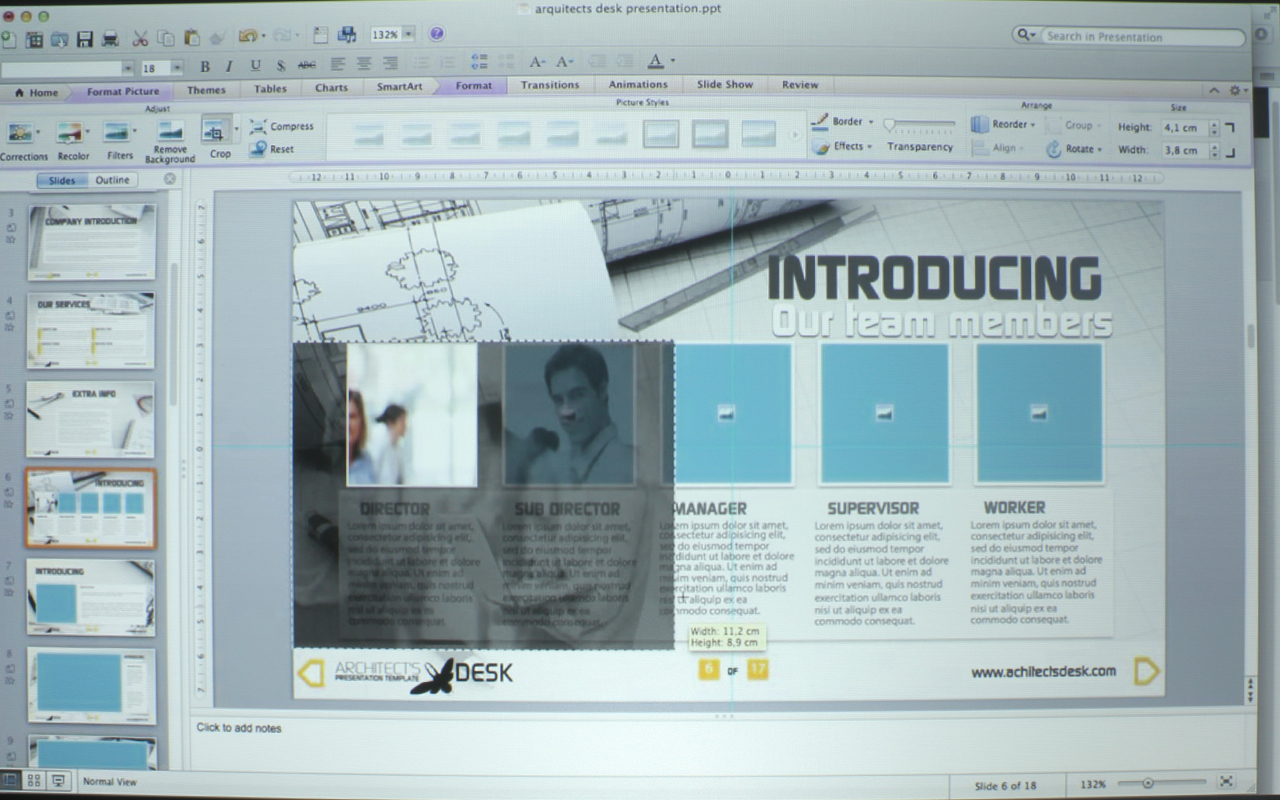Switch to Slides view in sidebar
Viewport: 1280px width, 800px height.
tap(61, 180)
